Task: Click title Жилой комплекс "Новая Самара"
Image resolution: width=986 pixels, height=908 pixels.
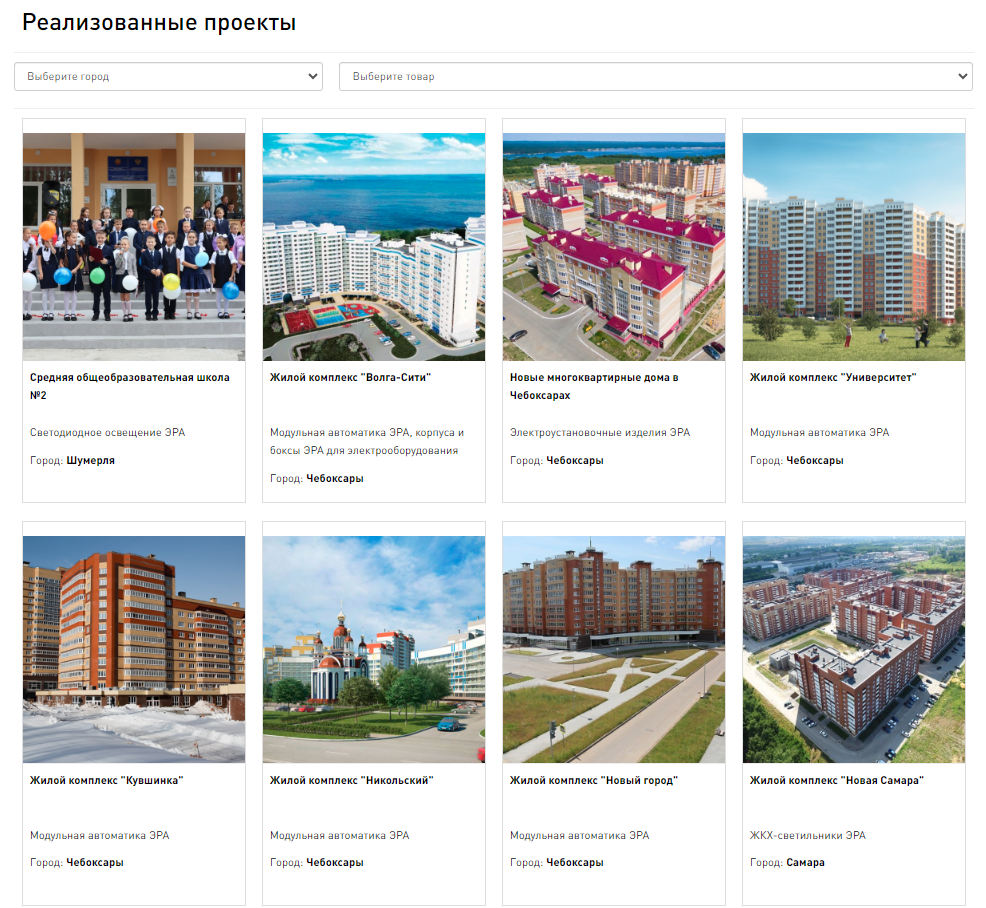Action: click(x=836, y=780)
